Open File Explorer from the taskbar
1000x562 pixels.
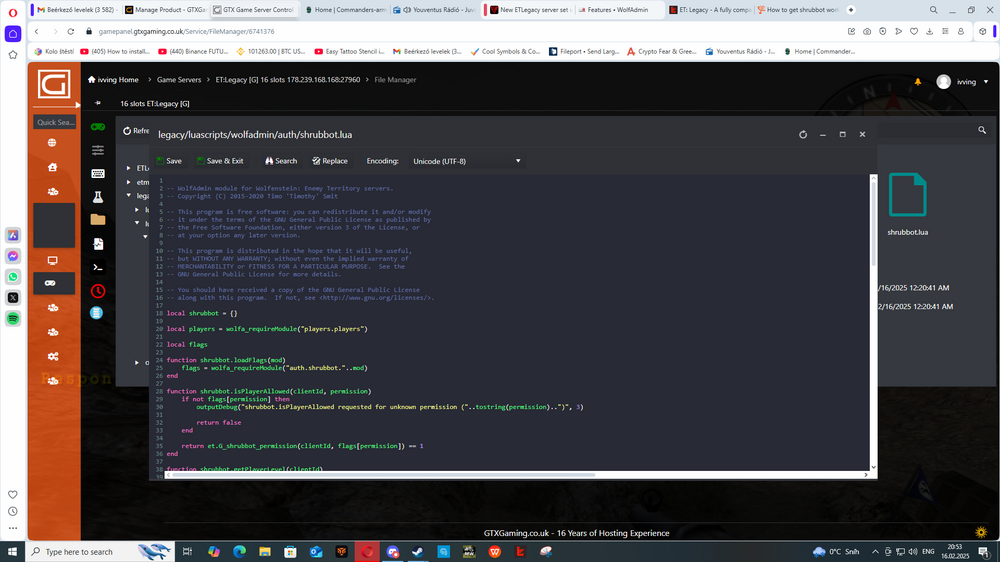tap(265, 551)
